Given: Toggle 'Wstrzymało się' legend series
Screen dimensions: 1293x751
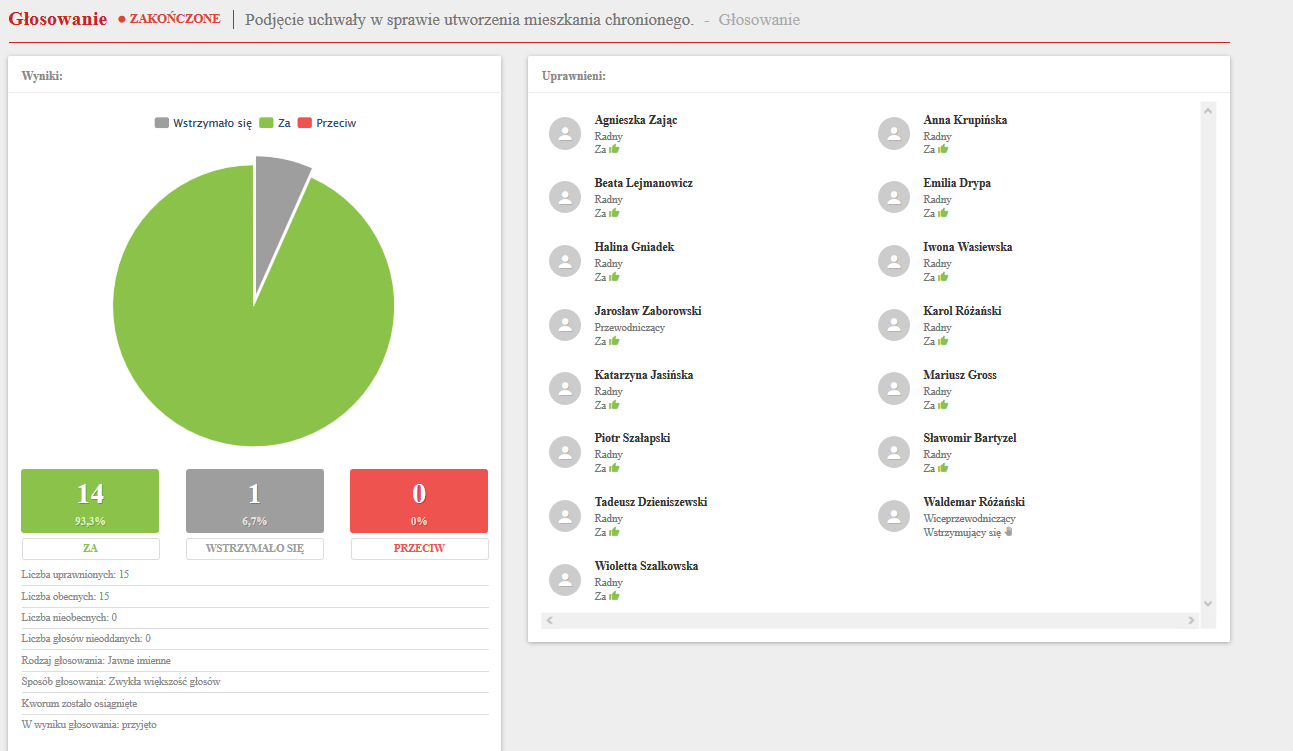Looking at the screenshot, I should click(x=203, y=123).
